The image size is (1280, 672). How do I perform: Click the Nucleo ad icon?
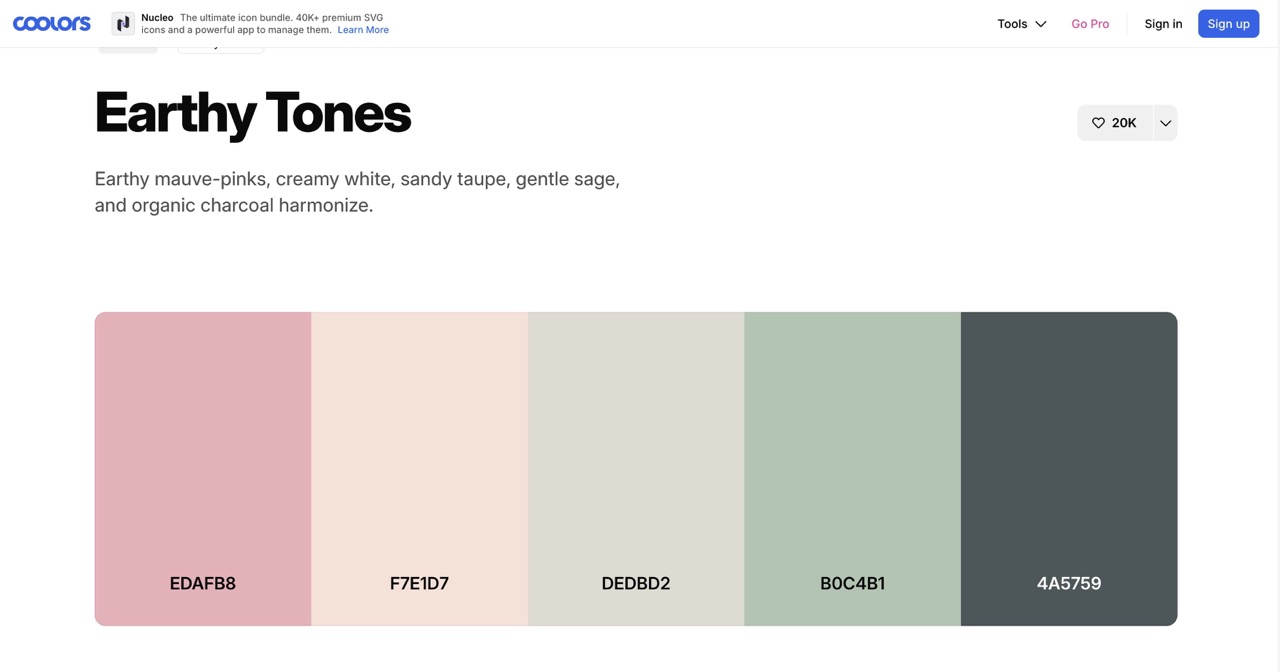click(123, 24)
